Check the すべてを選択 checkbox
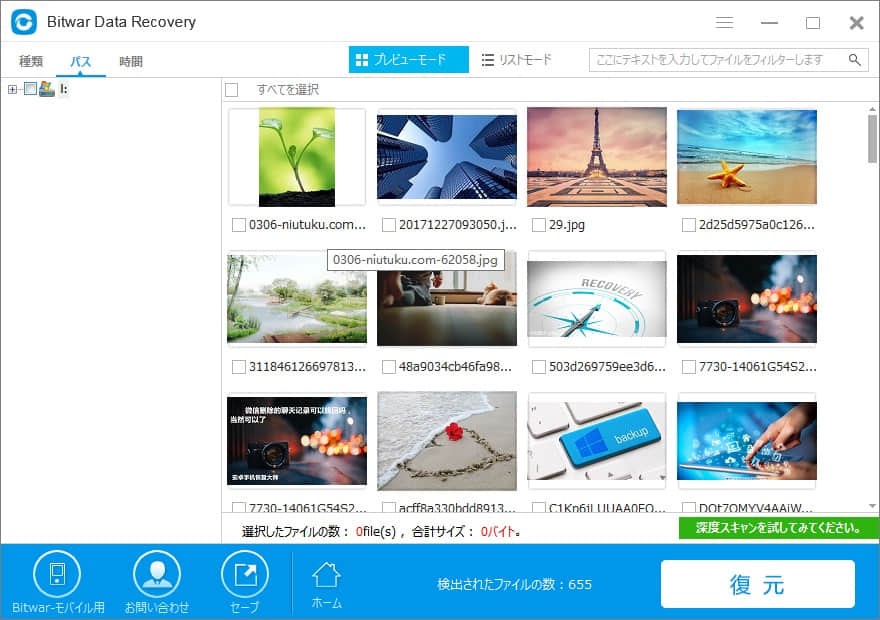Image resolution: width=880 pixels, height=620 pixels. (232, 90)
